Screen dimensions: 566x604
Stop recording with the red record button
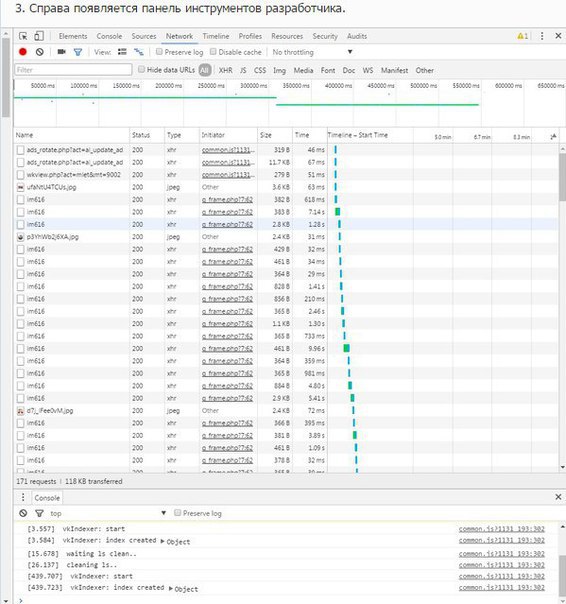pyautogui.click(x=23, y=52)
